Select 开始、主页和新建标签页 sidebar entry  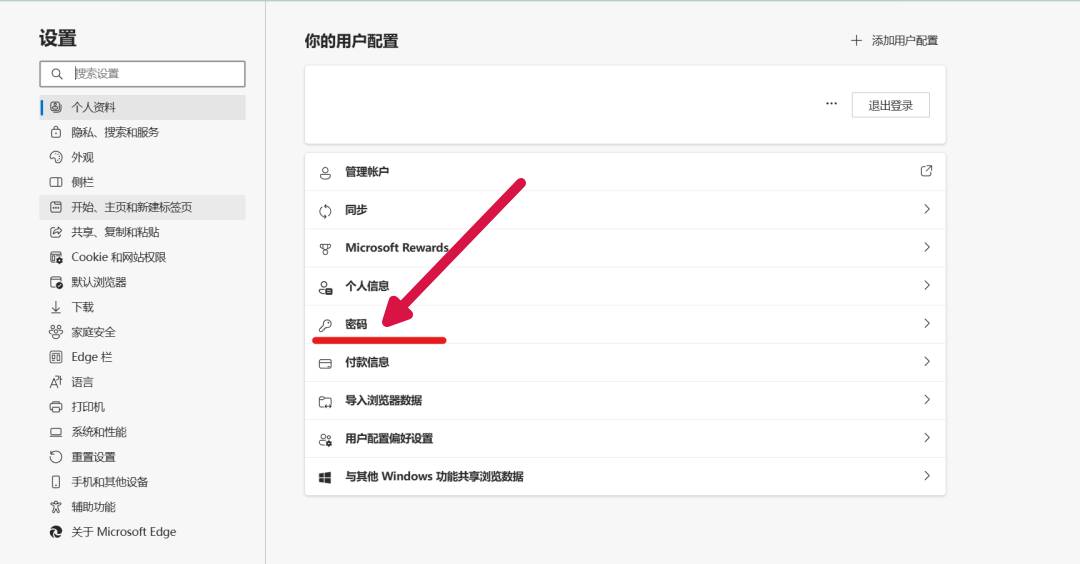(x=143, y=207)
